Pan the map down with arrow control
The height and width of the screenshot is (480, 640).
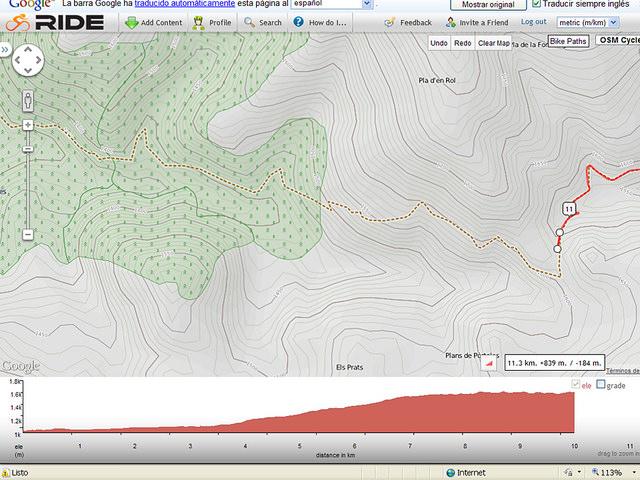(28, 71)
